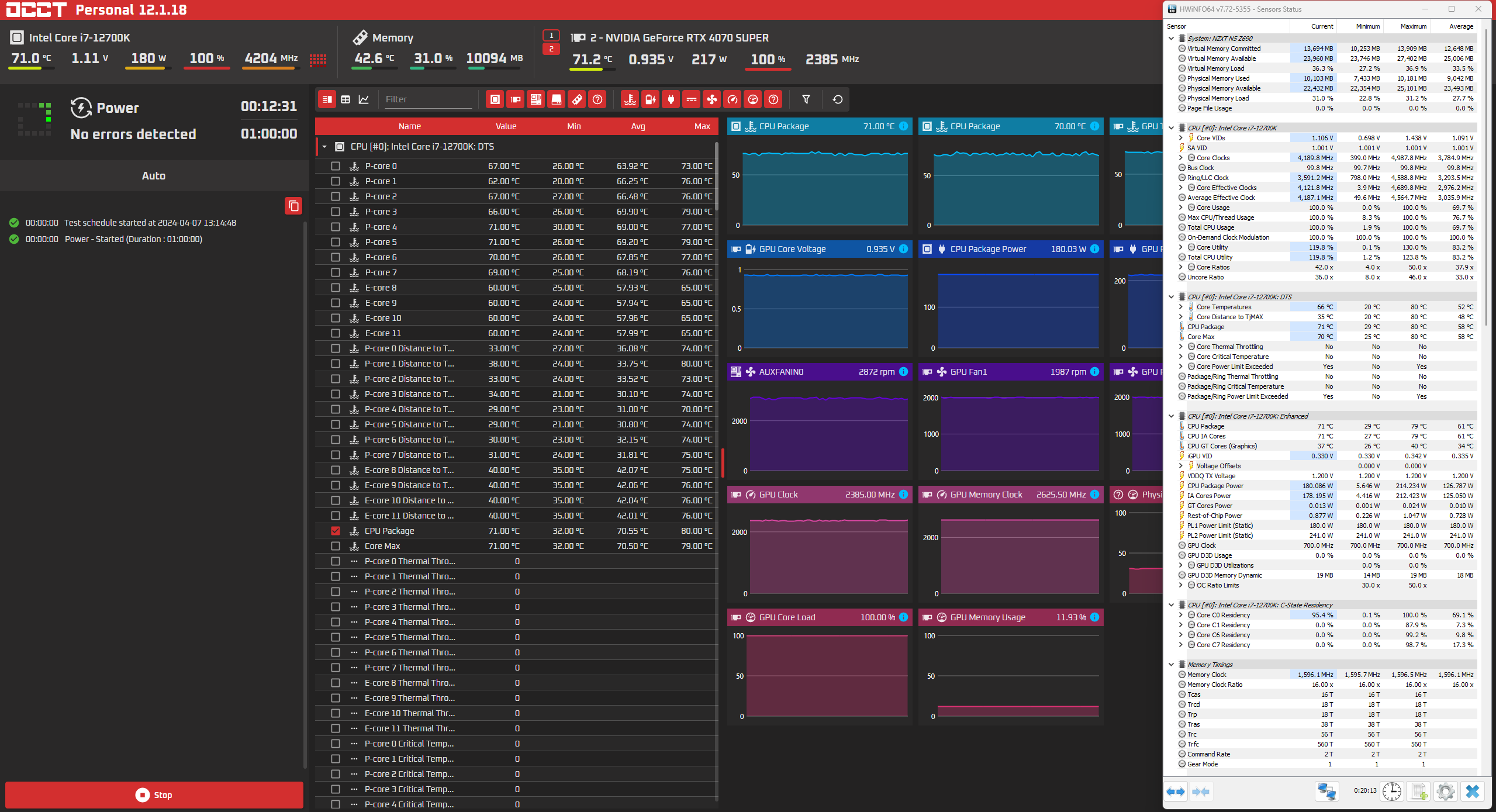Click HWiNFO log sheet with plus icon
The width and height of the screenshot is (1496, 812).
tap(1419, 792)
